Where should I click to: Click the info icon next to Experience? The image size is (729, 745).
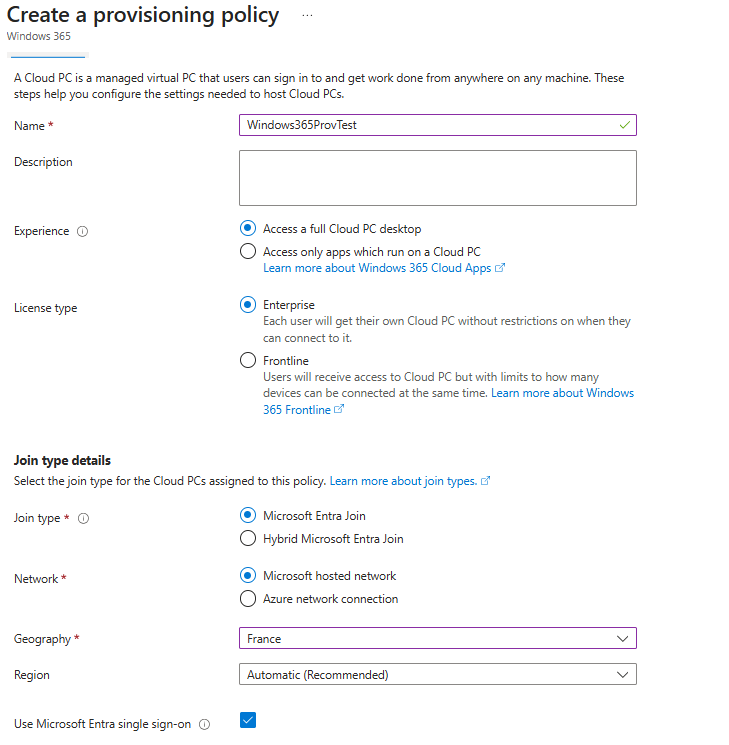83,231
